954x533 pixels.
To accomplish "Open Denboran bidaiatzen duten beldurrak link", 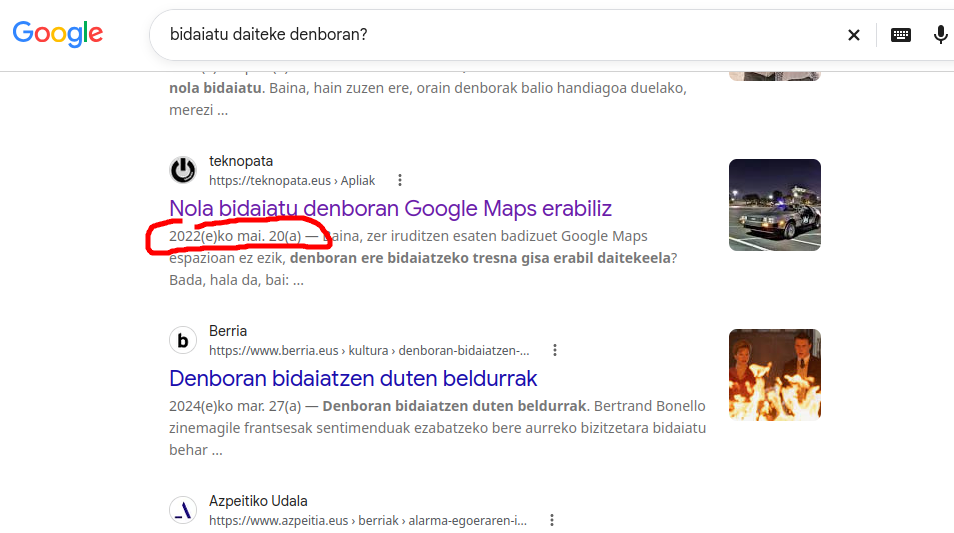I will pos(353,378).
